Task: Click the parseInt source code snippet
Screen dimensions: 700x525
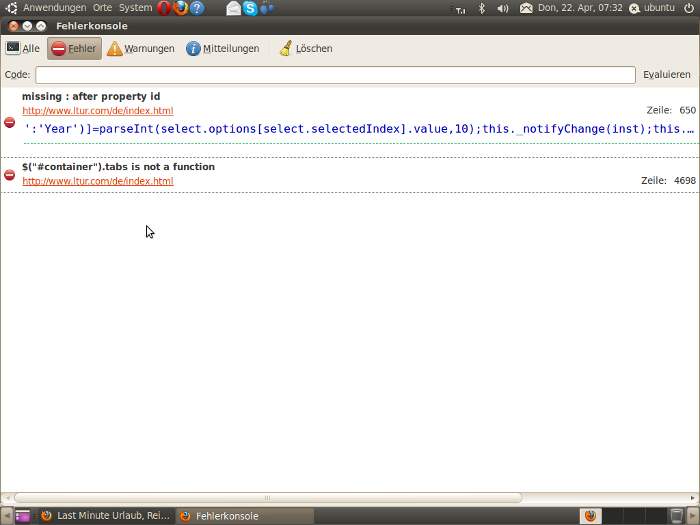Action: 359,129
